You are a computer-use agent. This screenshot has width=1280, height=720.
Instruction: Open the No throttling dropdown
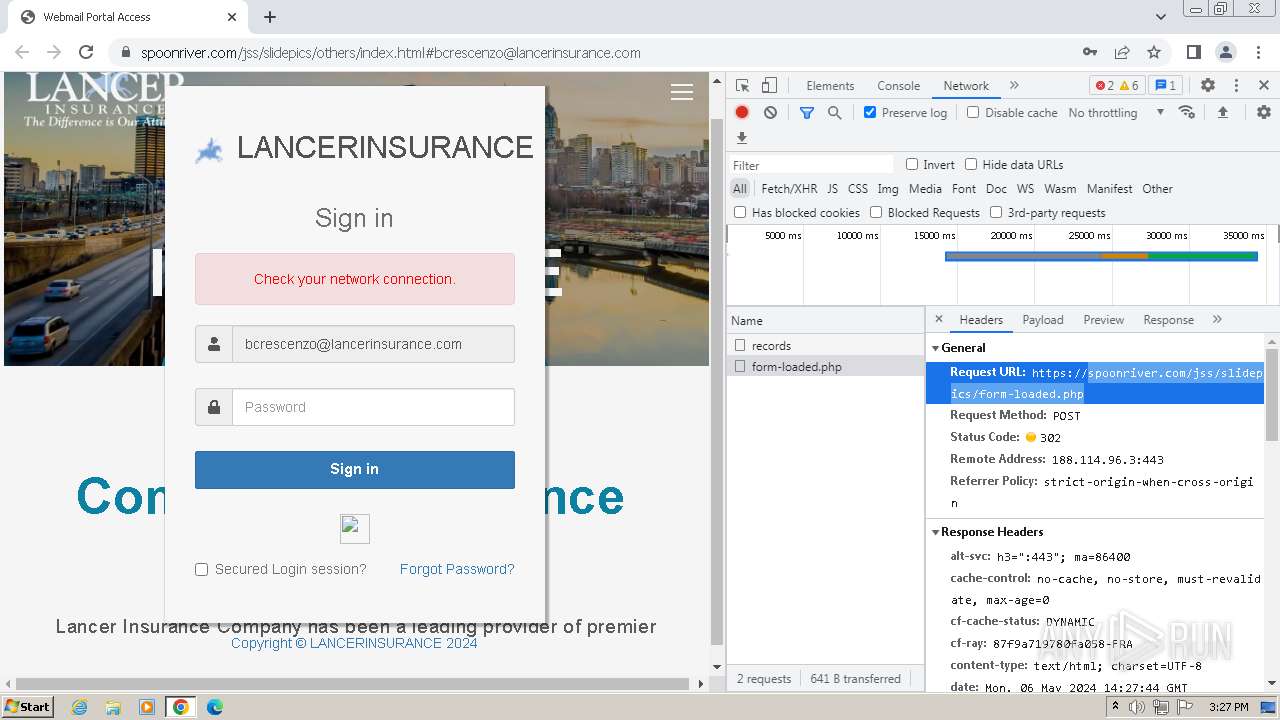click(1116, 113)
